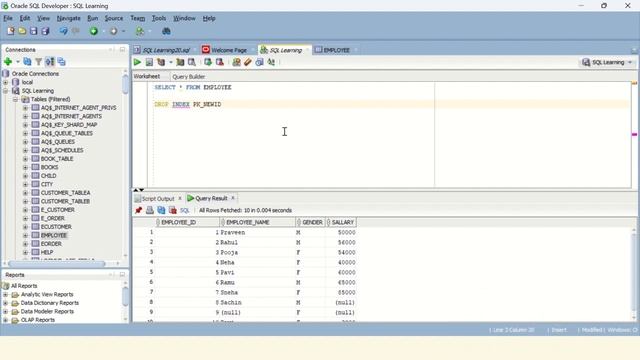Image resolution: width=640 pixels, height=360 pixels.
Task: Run the statement with the green play icon
Action: point(137,62)
